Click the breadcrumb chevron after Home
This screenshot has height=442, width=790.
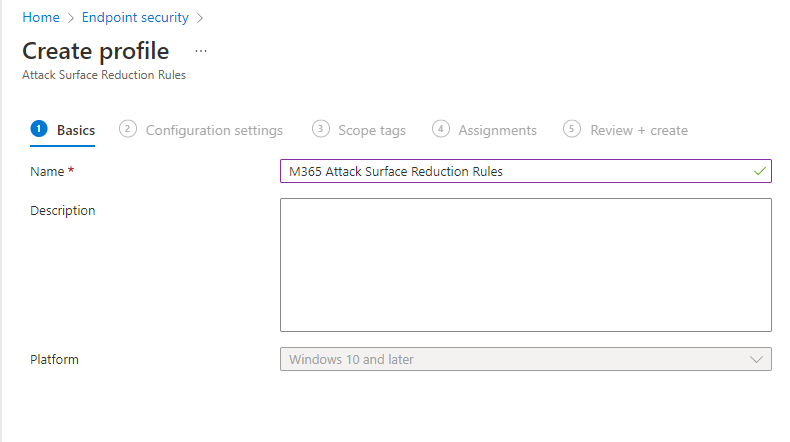tap(71, 18)
